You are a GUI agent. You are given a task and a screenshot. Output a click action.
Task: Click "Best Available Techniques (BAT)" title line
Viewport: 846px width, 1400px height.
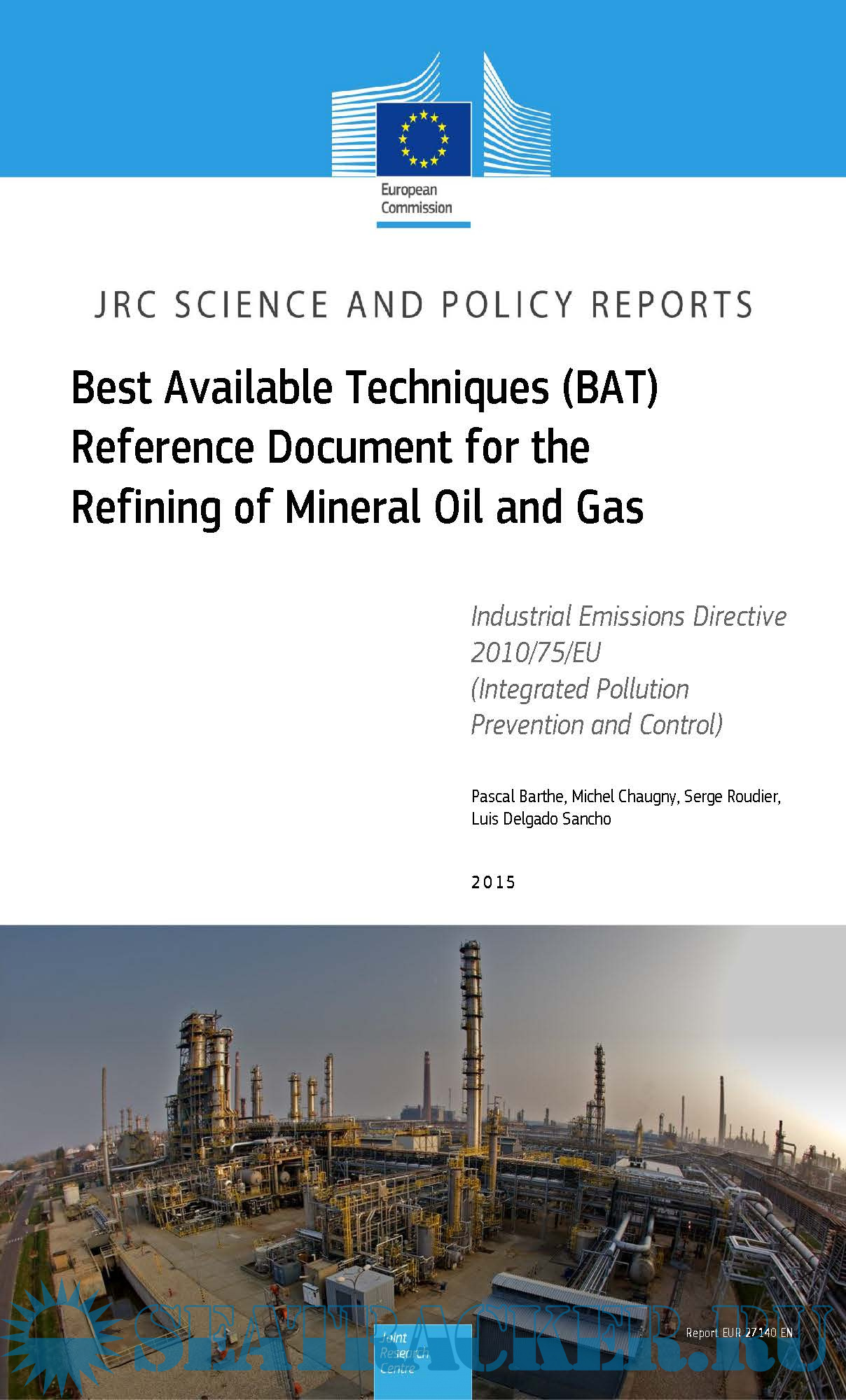coord(364,388)
